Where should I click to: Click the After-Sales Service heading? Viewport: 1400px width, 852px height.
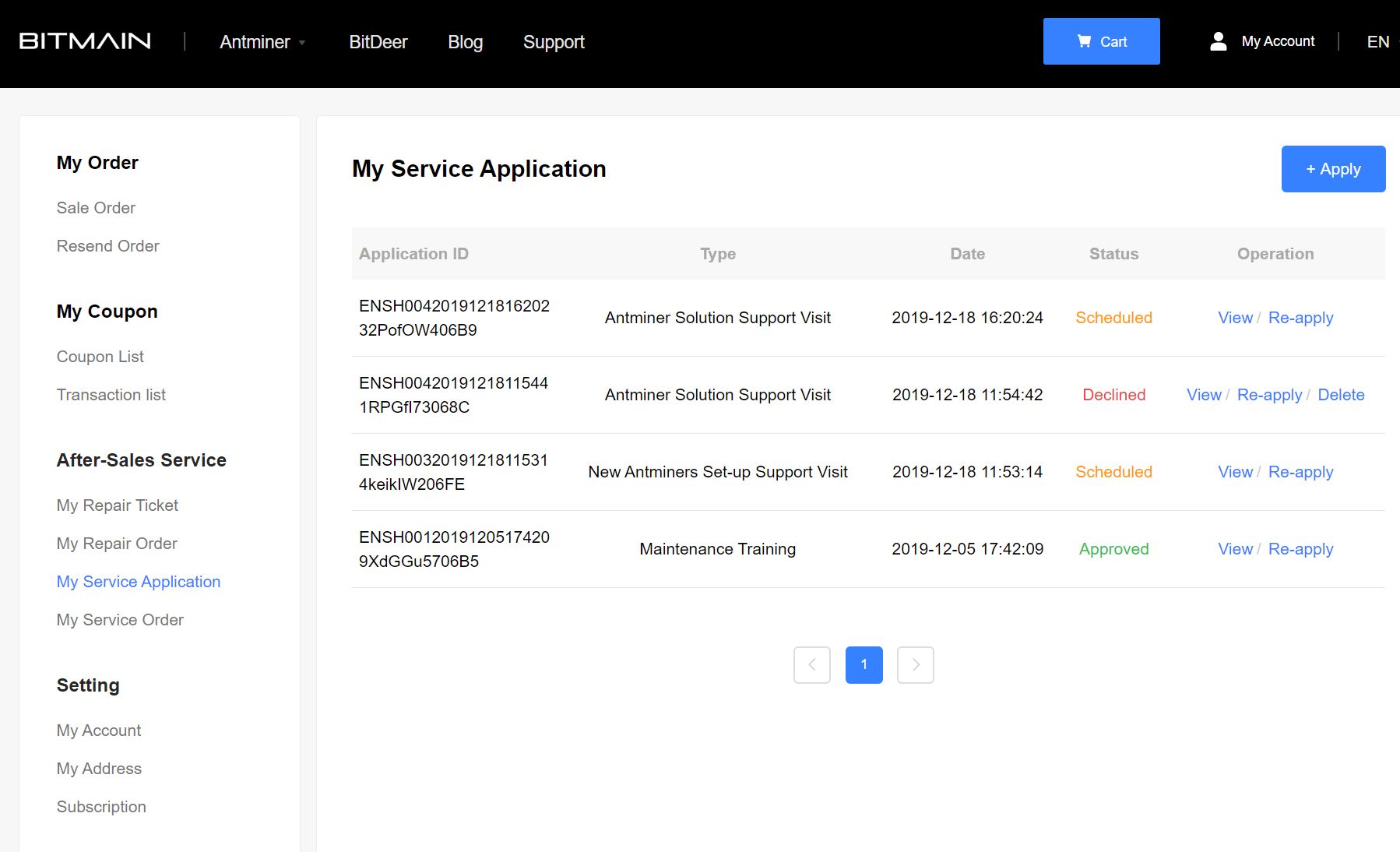141,460
